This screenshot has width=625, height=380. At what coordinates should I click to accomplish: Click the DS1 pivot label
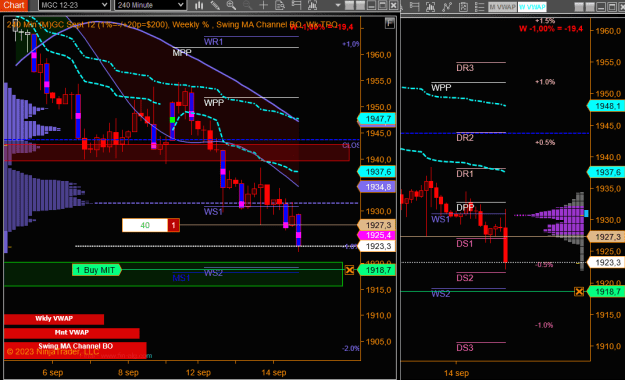coord(465,244)
